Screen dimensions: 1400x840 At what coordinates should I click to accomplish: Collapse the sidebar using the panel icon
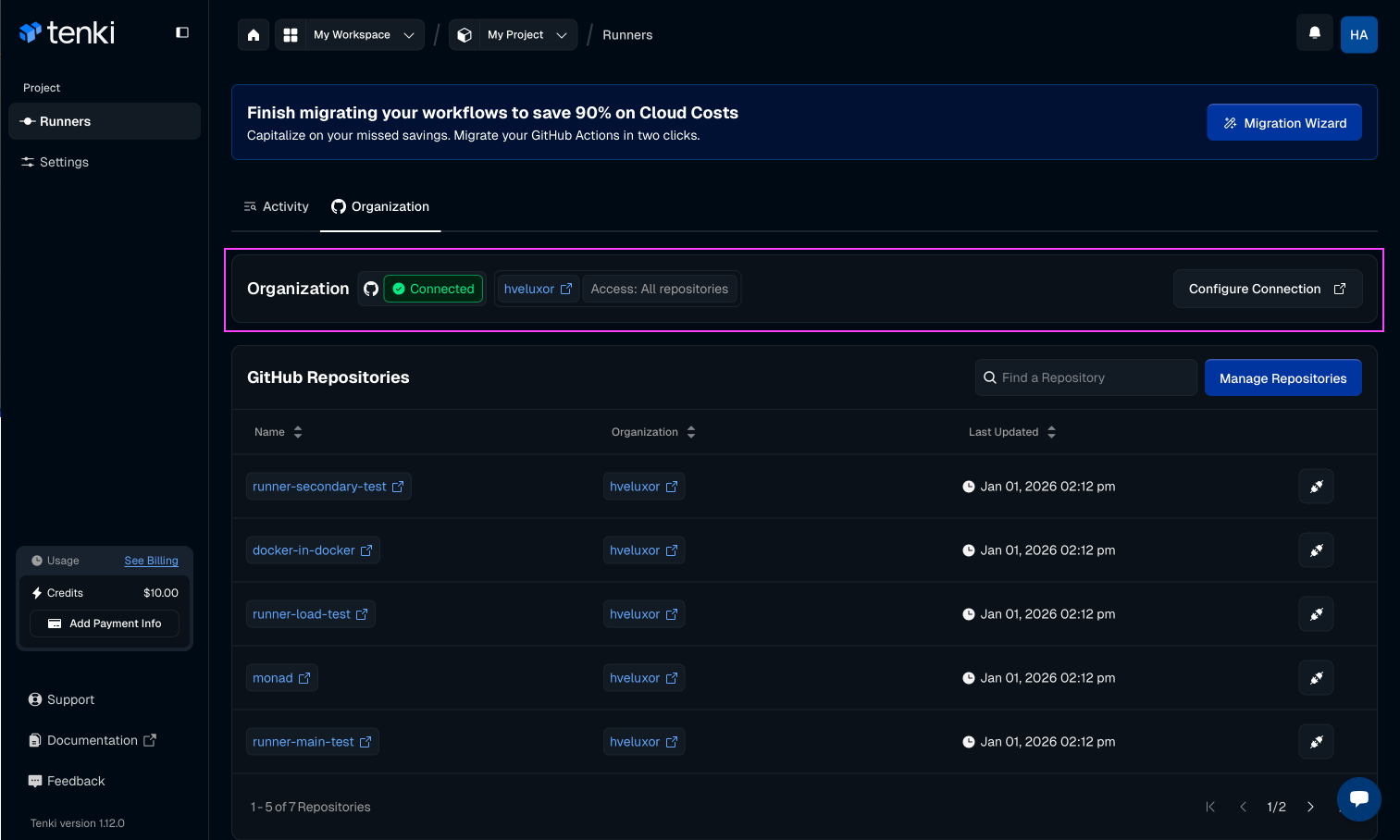coord(181,31)
